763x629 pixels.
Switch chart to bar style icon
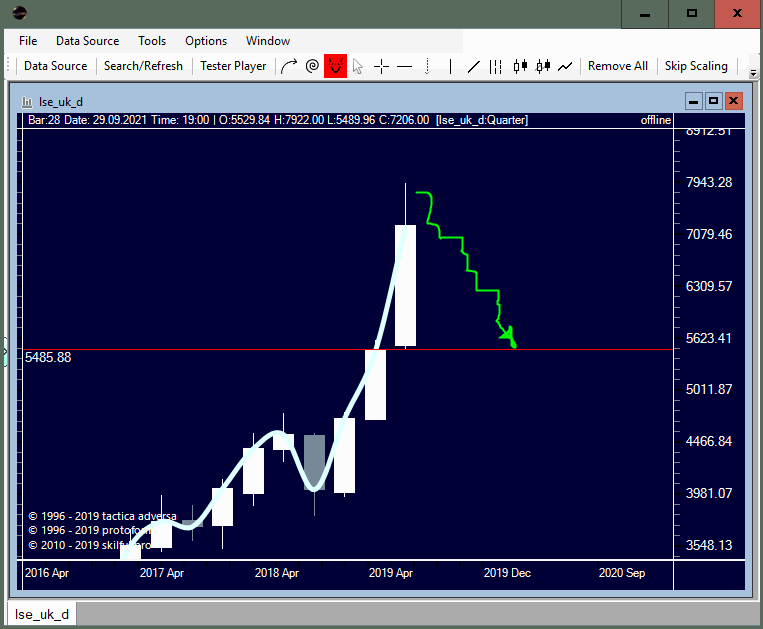tap(496, 66)
